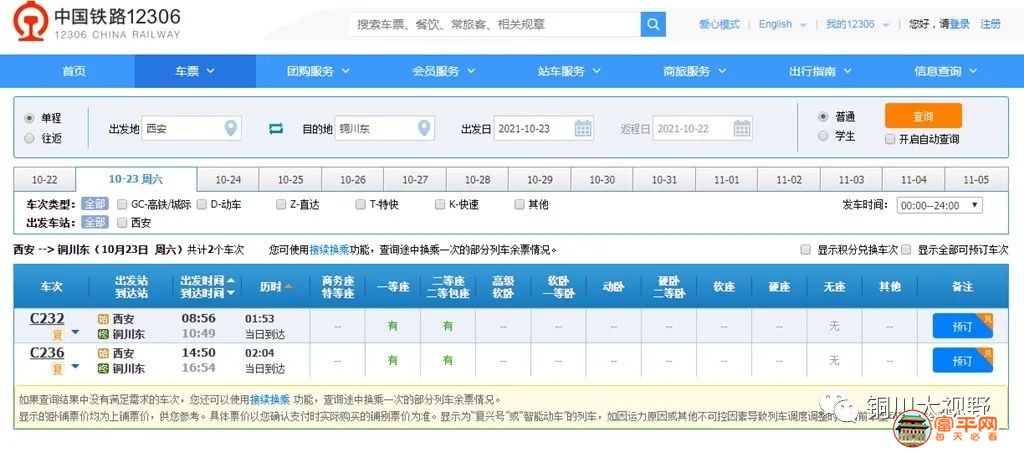Select 单程 one-way radio button
Viewport: 1024px width, 453px height.
pyautogui.click(x=29, y=118)
